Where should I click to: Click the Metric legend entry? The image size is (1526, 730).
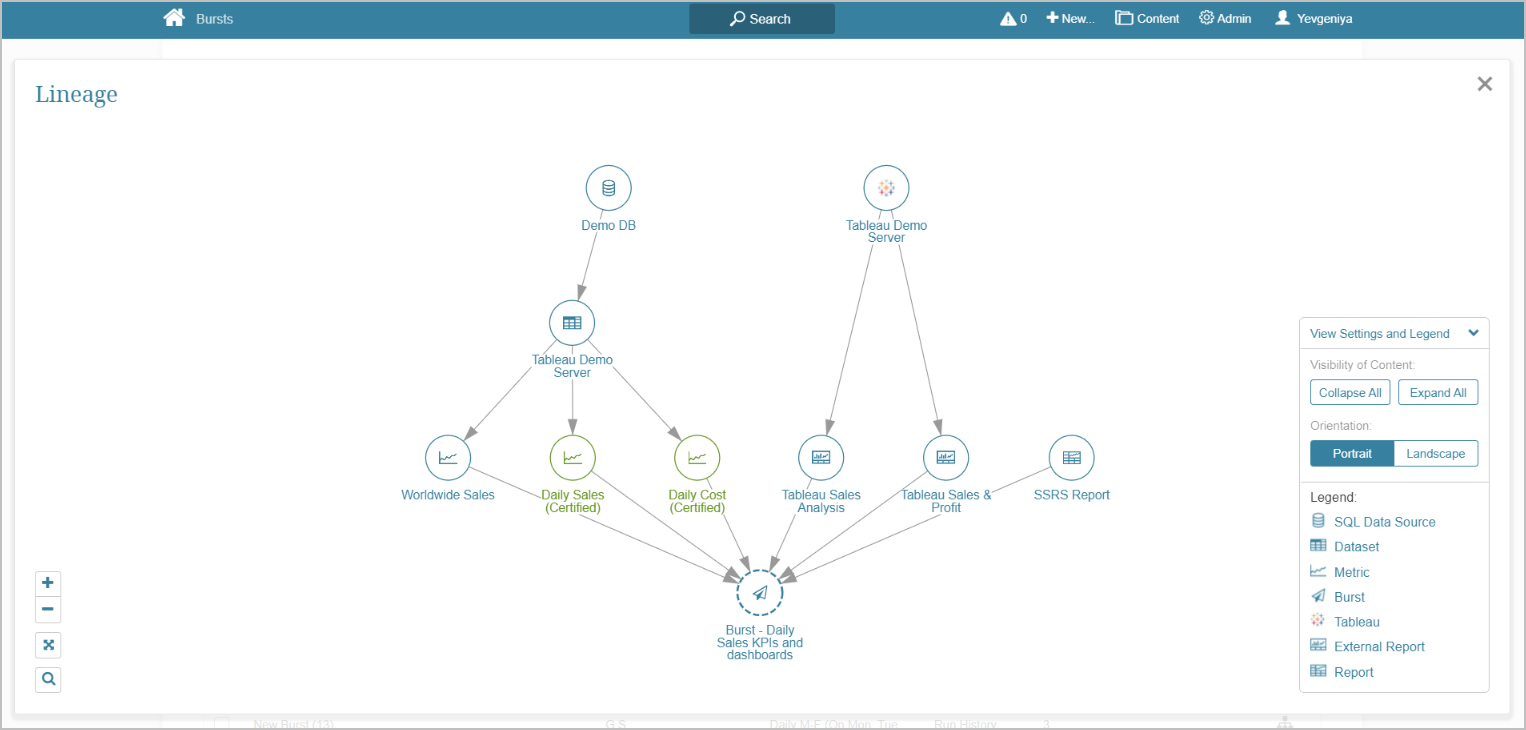pos(1340,572)
